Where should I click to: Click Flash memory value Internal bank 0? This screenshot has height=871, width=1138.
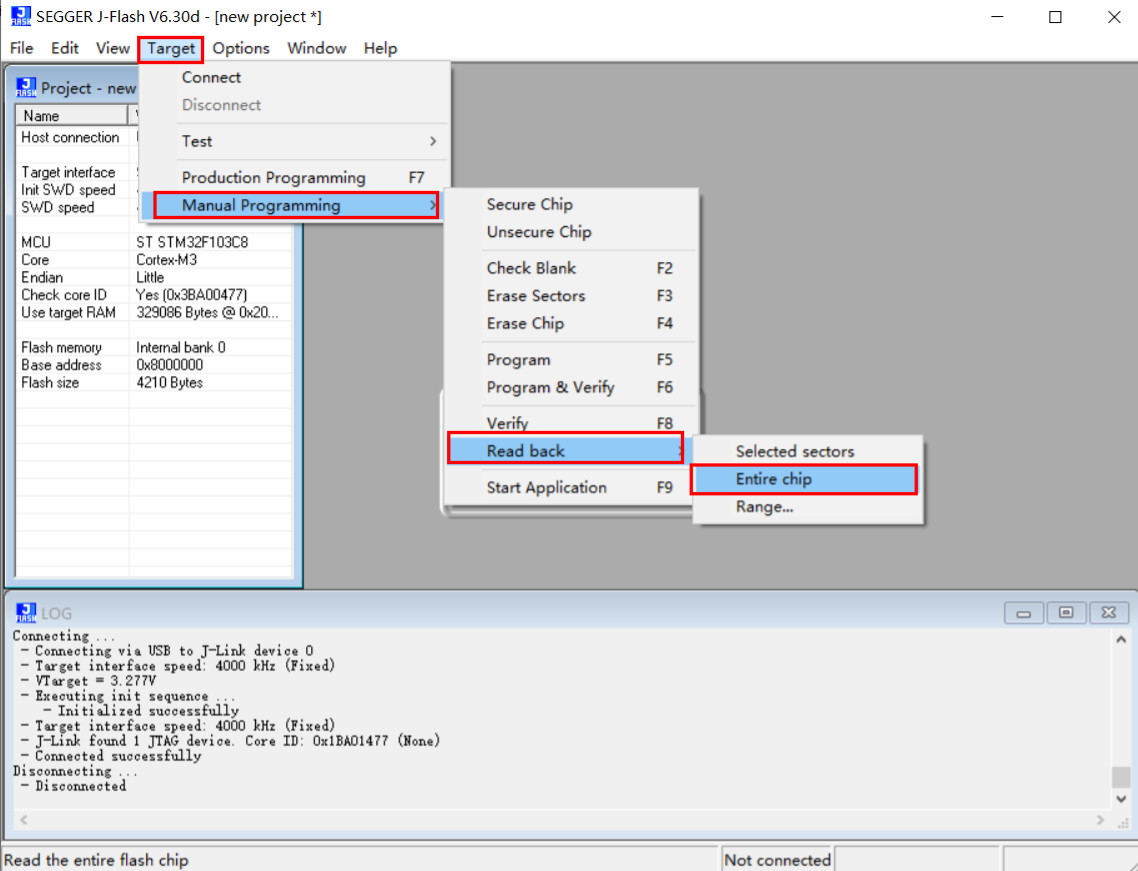point(181,348)
